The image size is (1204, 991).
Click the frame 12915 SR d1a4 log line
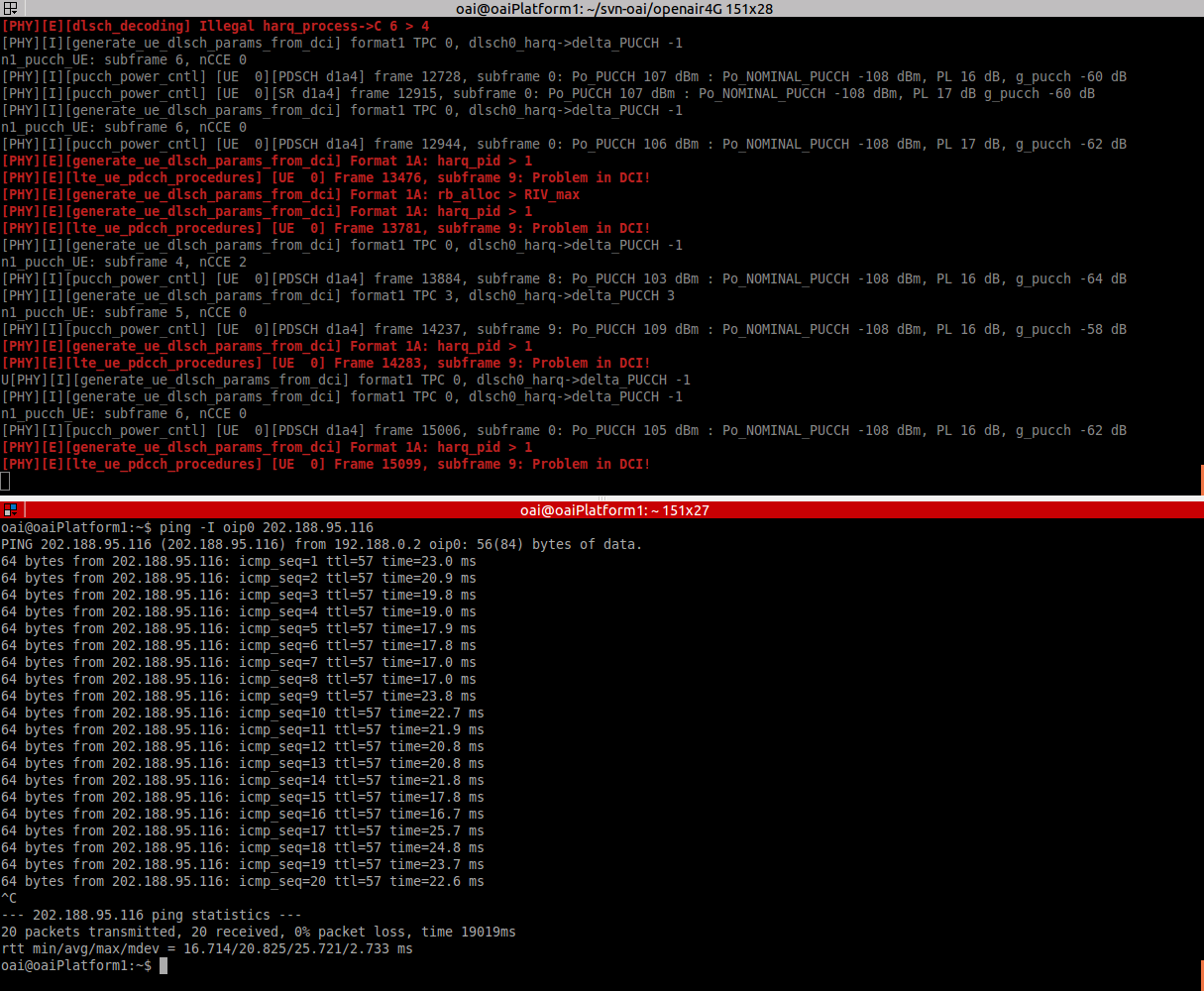(x=547, y=93)
